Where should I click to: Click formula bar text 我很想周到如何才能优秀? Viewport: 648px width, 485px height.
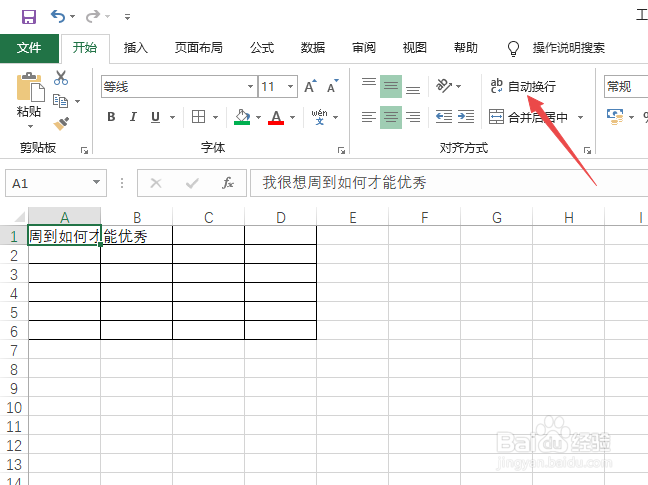point(344,182)
